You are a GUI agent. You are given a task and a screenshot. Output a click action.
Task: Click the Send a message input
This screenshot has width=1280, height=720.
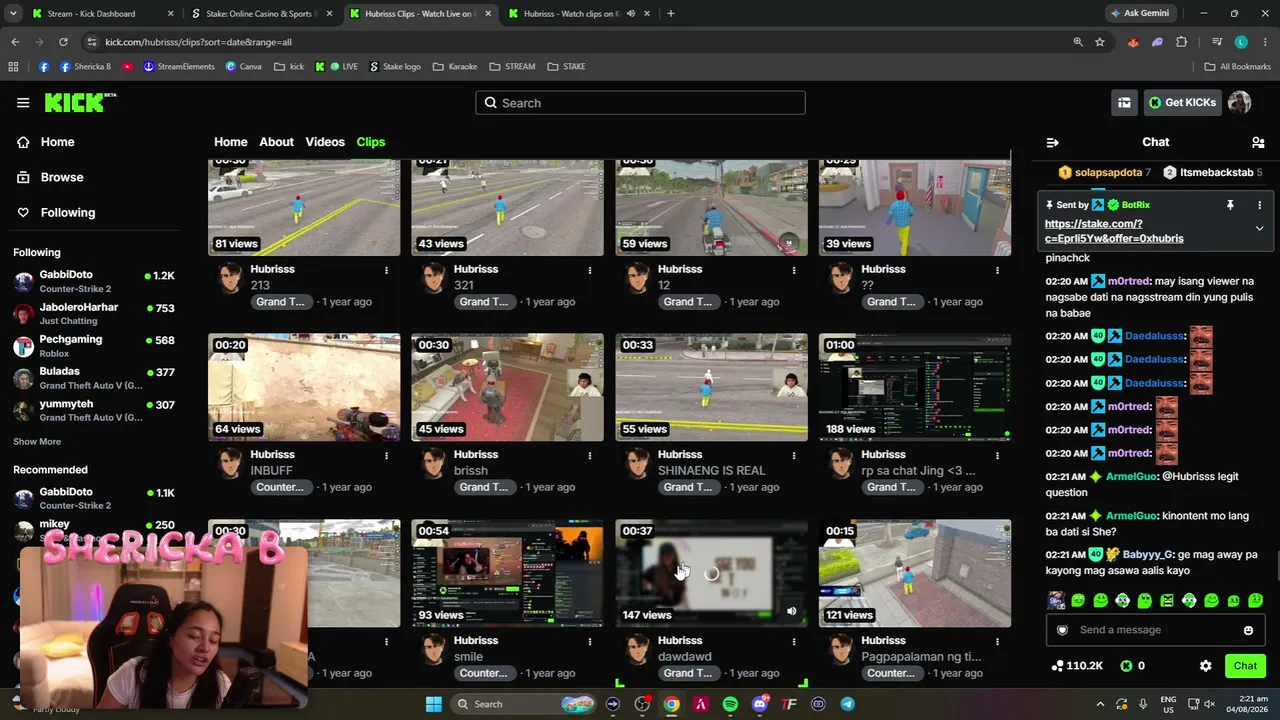1155,630
